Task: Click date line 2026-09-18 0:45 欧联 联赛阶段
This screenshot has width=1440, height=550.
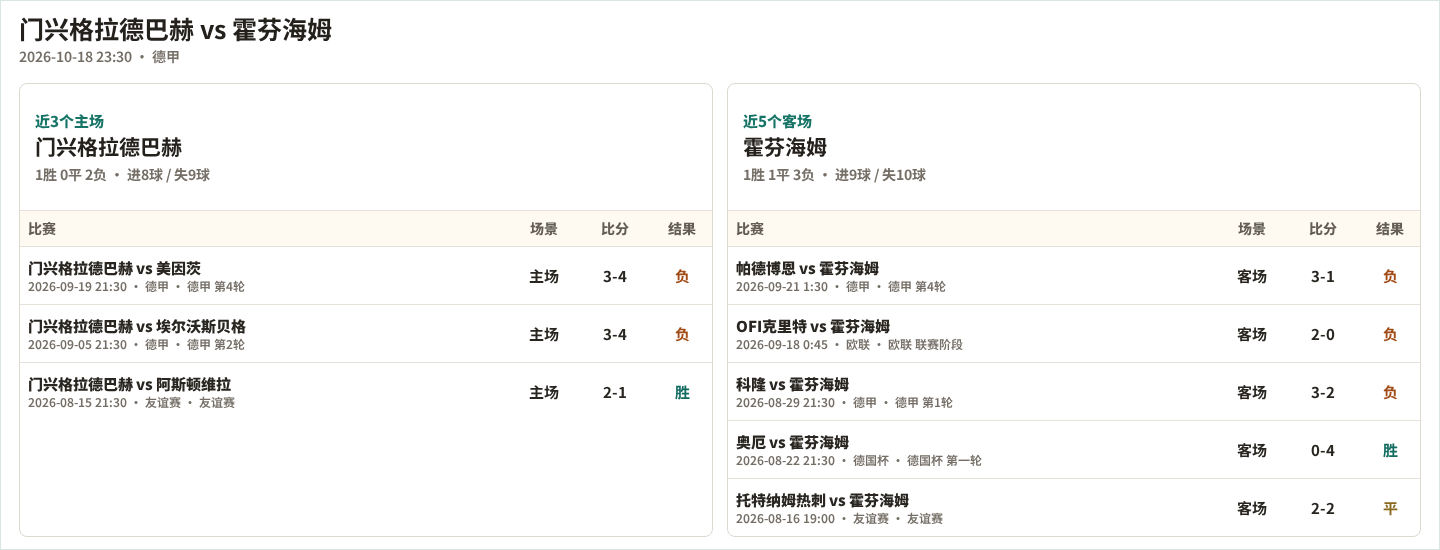Action: pyautogui.click(x=849, y=345)
